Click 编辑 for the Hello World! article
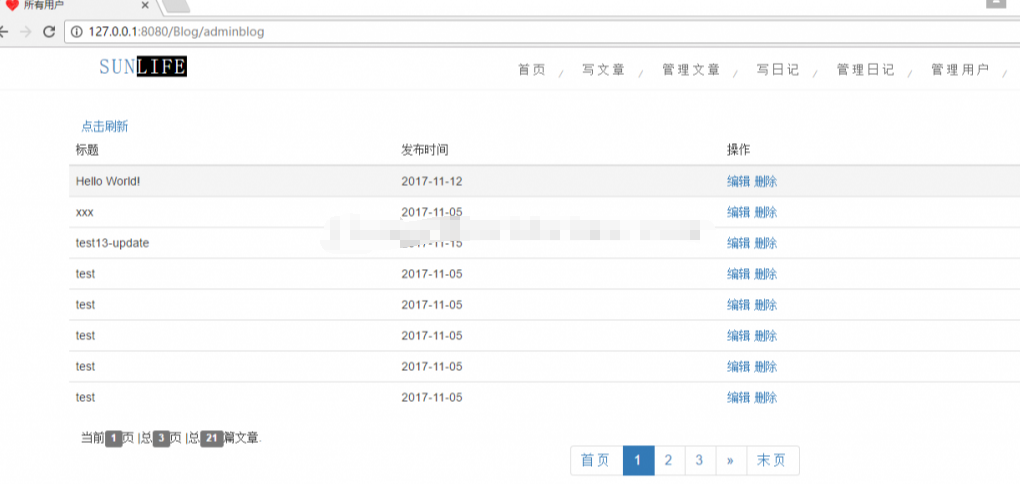 pyautogui.click(x=738, y=182)
